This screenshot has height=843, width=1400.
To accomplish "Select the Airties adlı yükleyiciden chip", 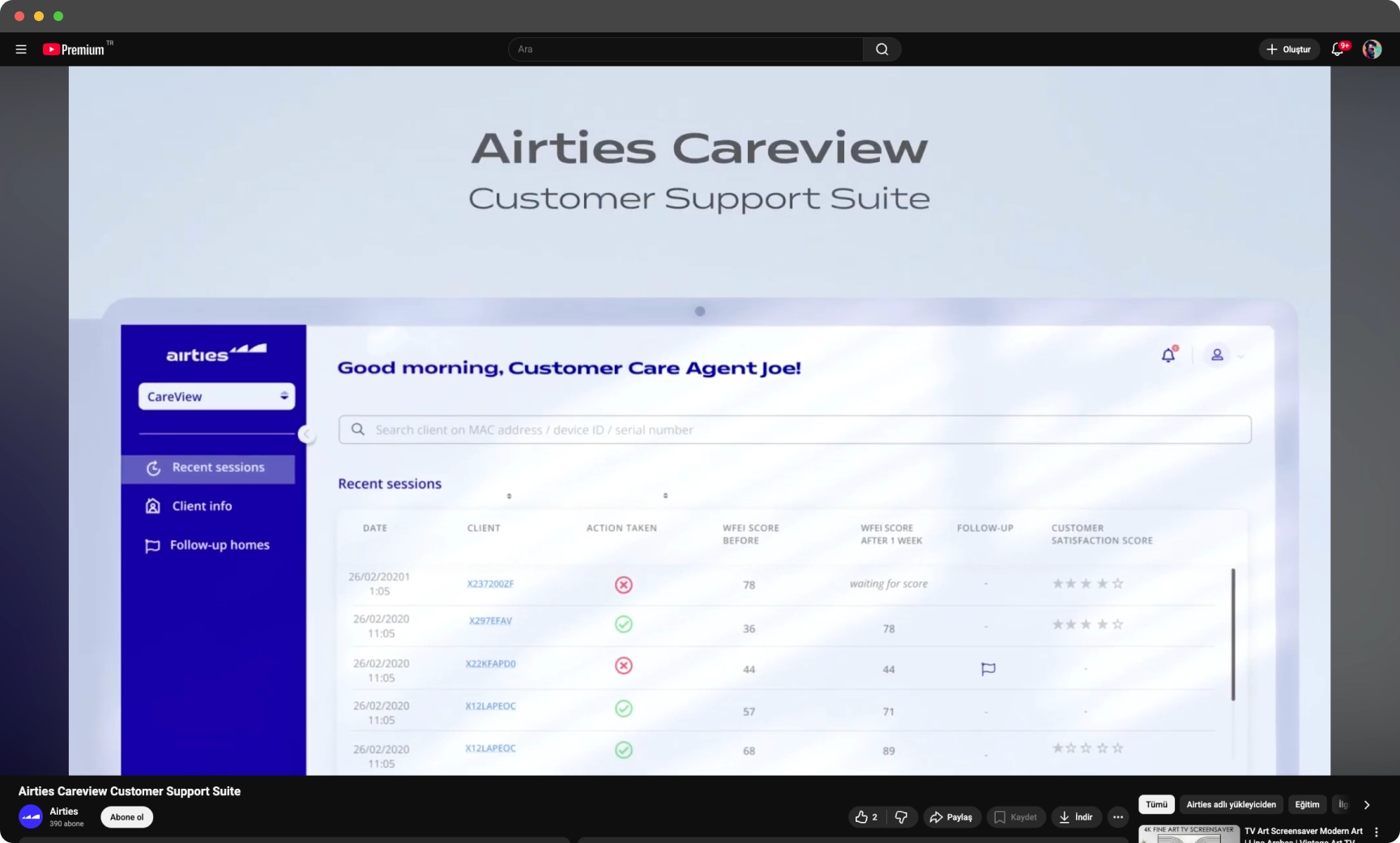I will point(1231,804).
